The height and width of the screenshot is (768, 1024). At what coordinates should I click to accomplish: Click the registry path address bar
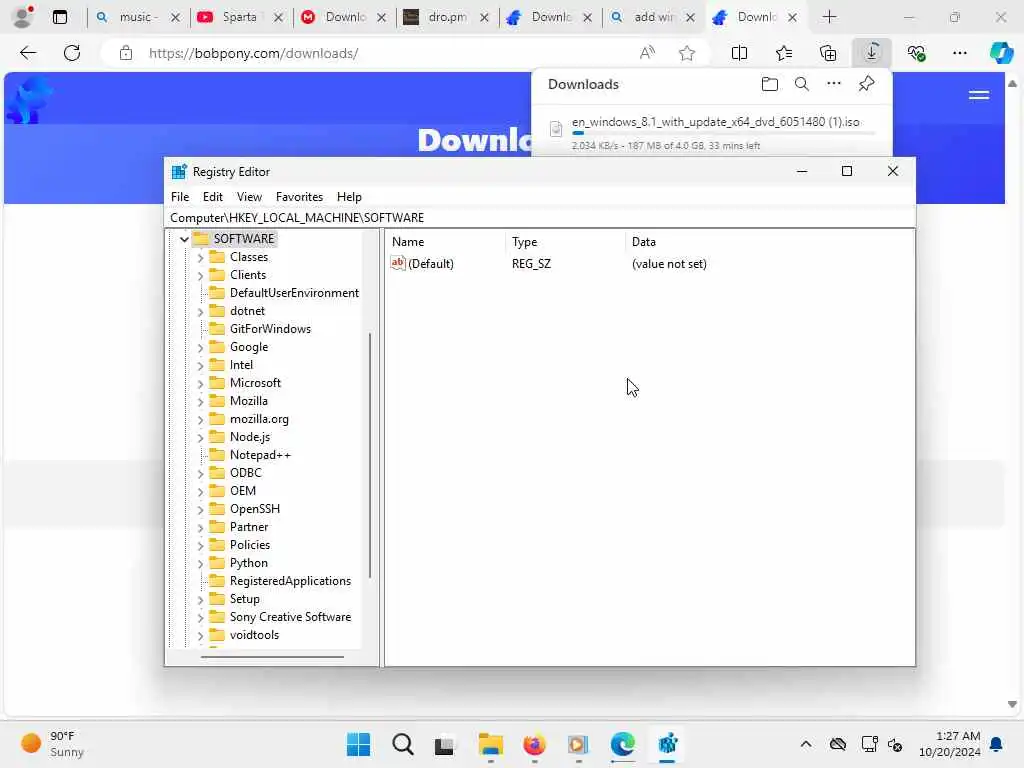pos(539,217)
